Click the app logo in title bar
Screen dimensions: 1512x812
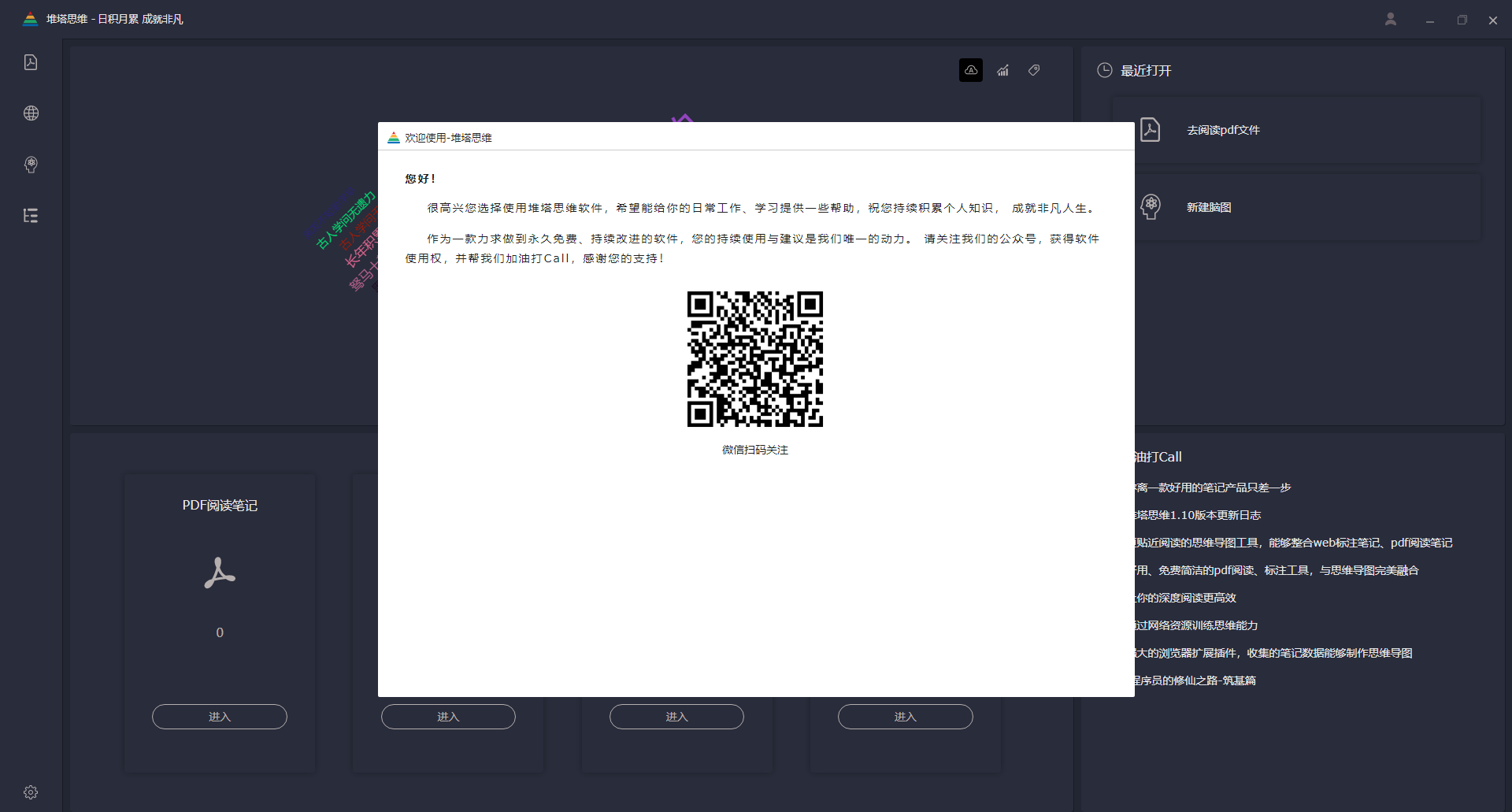click(x=30, y=19)
